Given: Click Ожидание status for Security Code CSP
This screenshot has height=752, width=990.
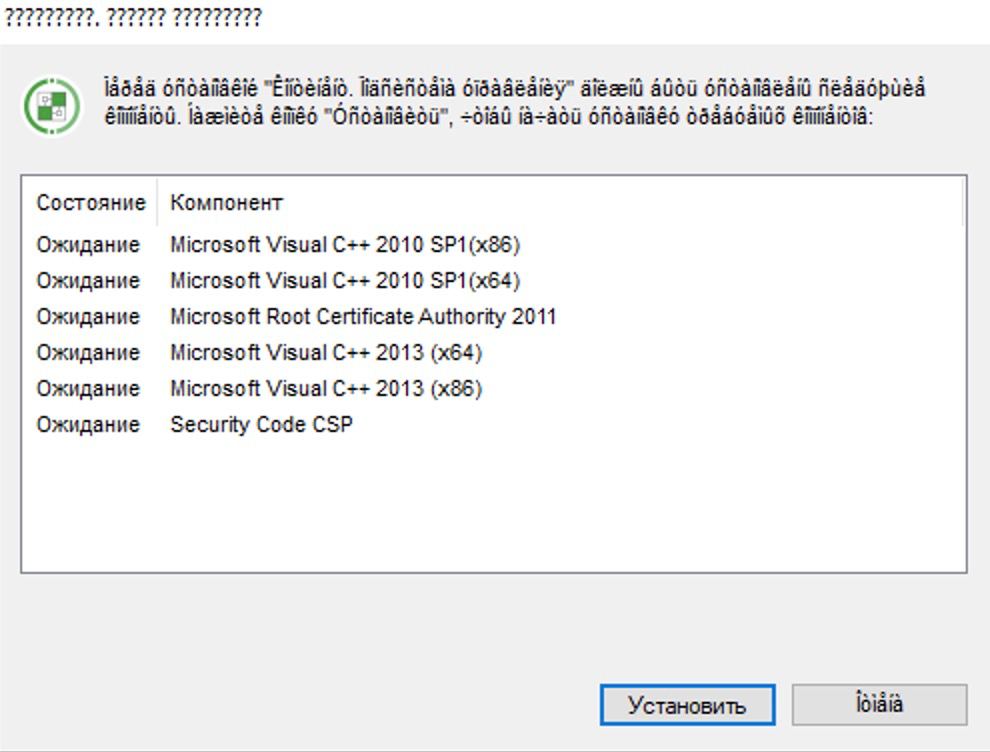Looking at the screenshot, I should coord(88,425).
